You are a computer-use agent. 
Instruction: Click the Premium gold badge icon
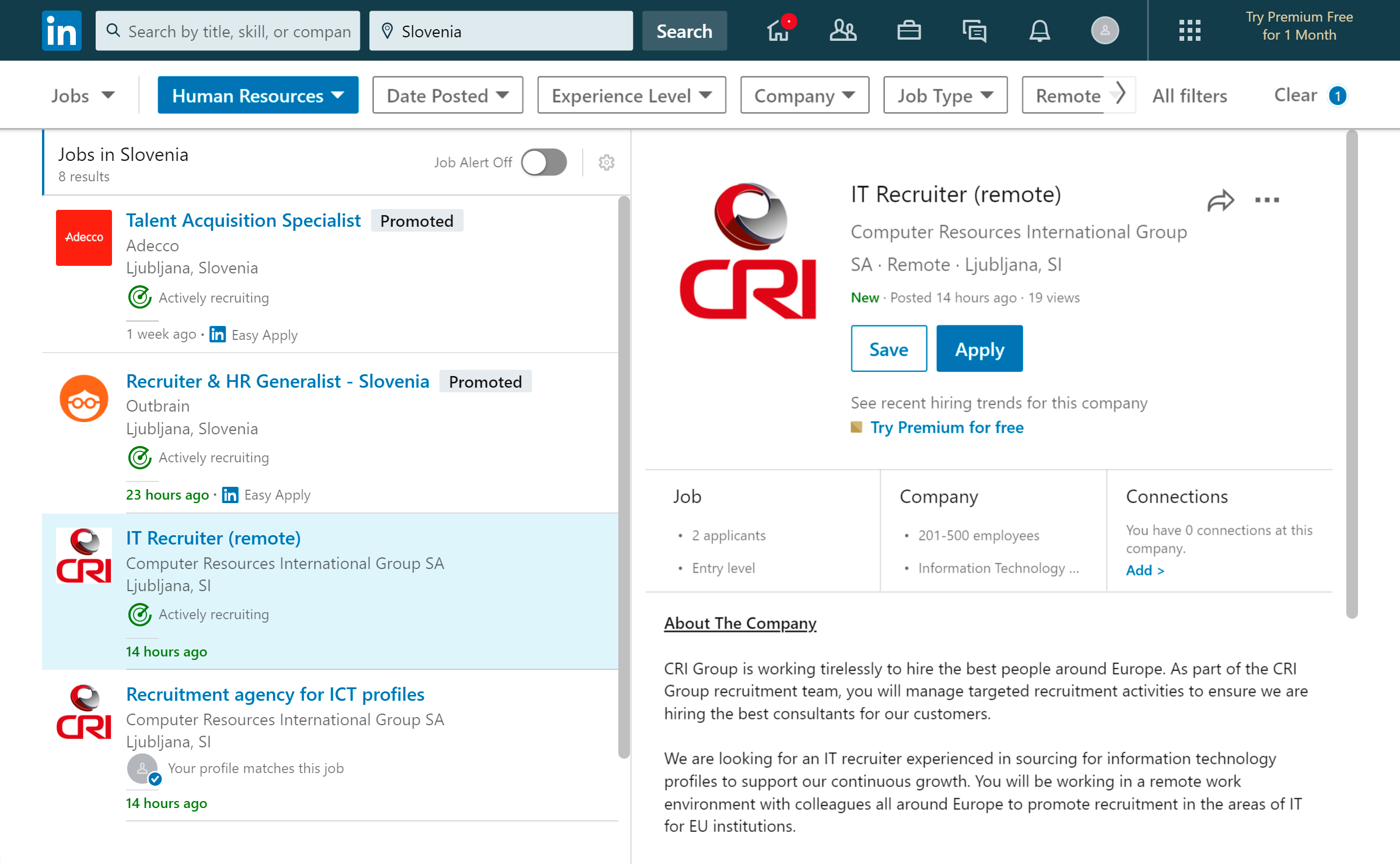tap(856, 427)
